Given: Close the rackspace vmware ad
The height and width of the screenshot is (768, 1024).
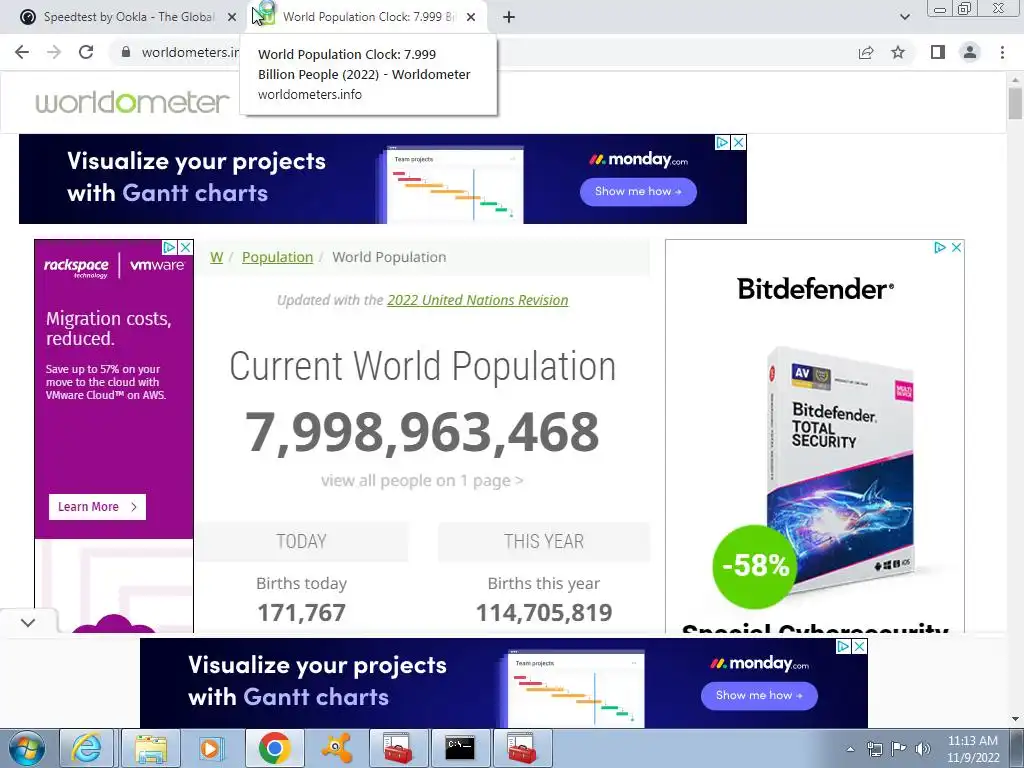Looking at the screenshot, I should (x=185, y=248).
